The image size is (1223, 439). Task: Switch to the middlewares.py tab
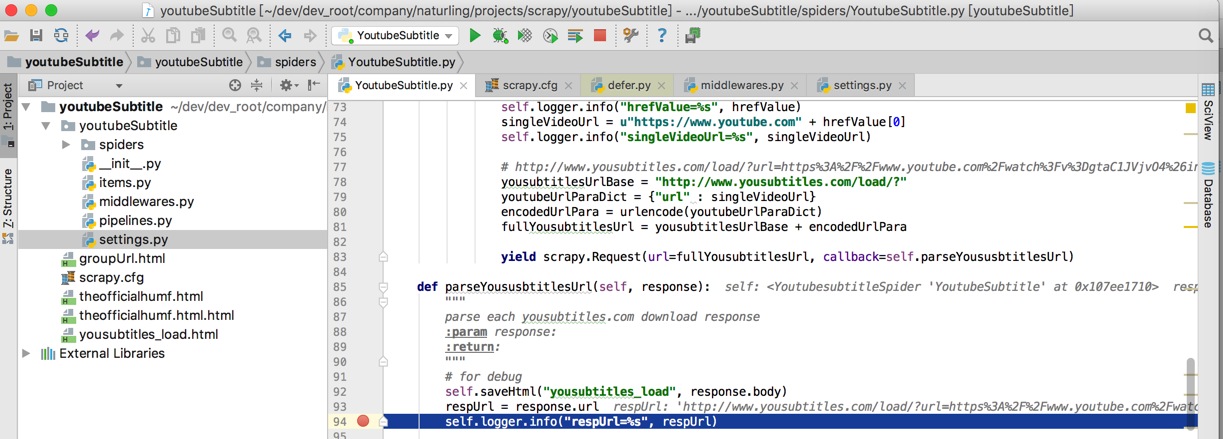coord(741,86)
